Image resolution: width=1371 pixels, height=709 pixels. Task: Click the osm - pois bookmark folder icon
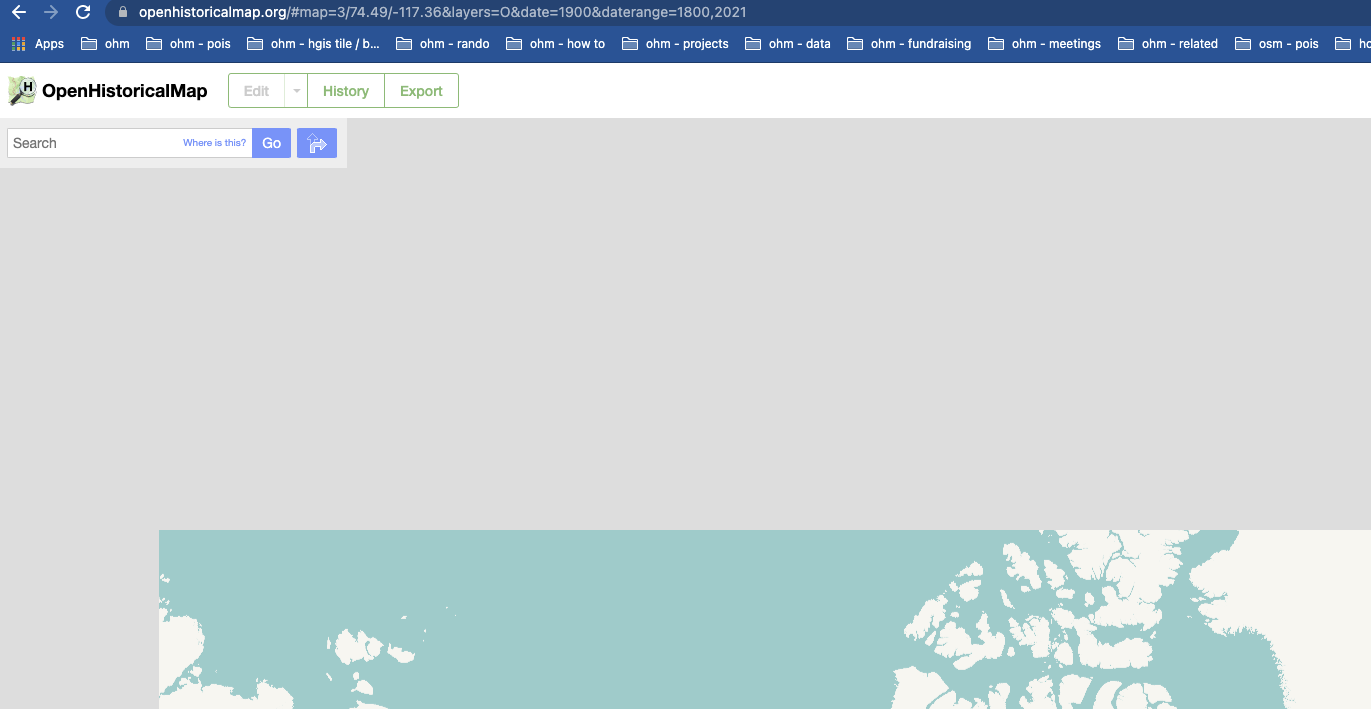click(1246, 43)
